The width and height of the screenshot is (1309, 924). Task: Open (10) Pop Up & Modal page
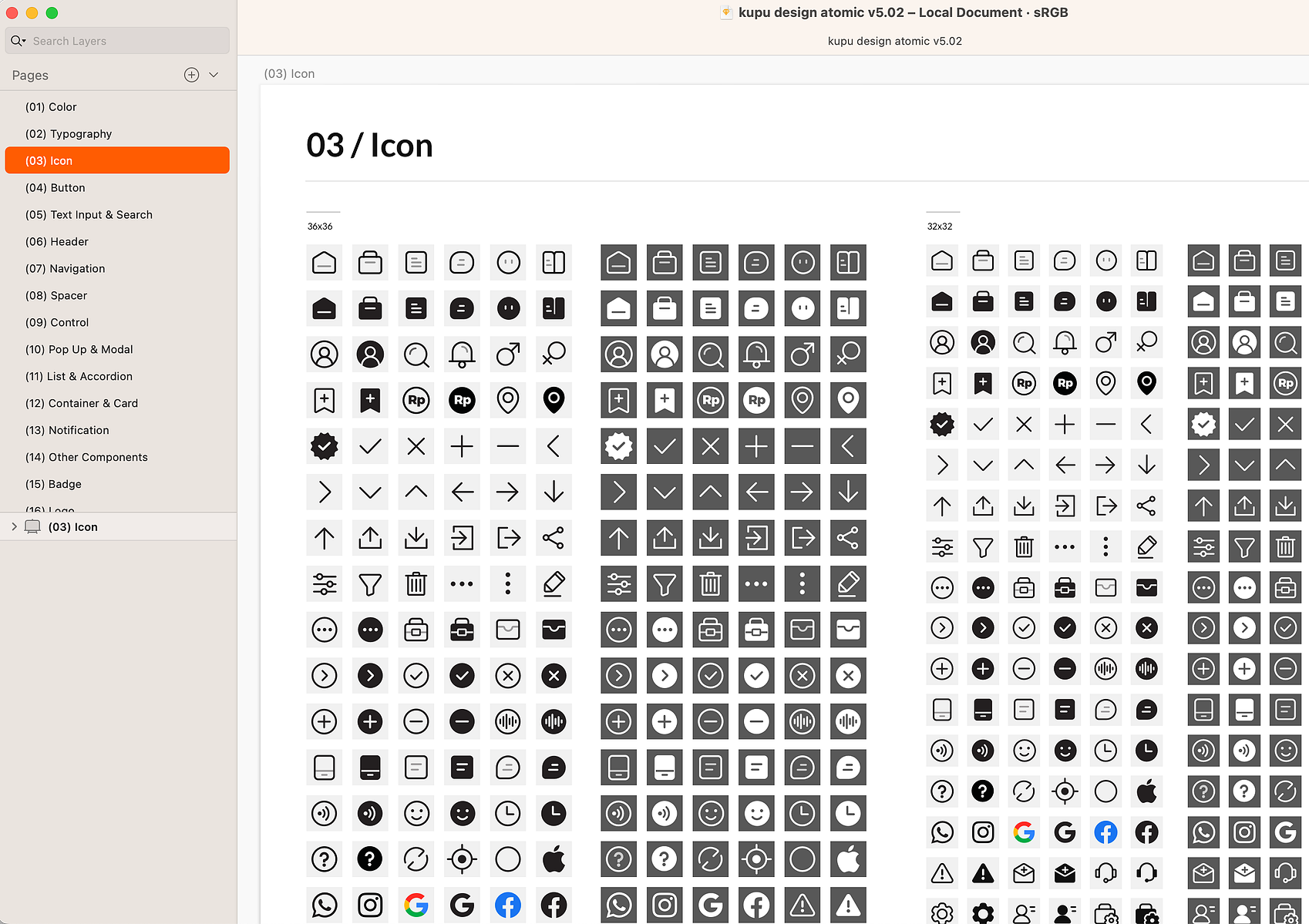[x=117, y=350]
